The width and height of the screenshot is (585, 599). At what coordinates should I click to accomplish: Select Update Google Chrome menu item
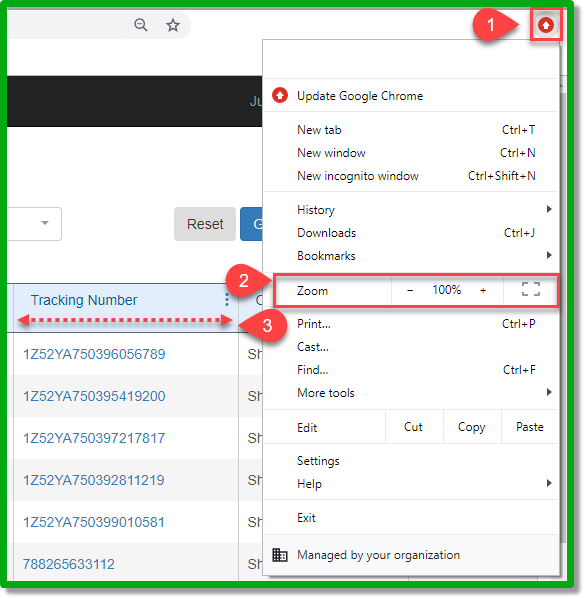pyautogui.click(x=411, y=96)
